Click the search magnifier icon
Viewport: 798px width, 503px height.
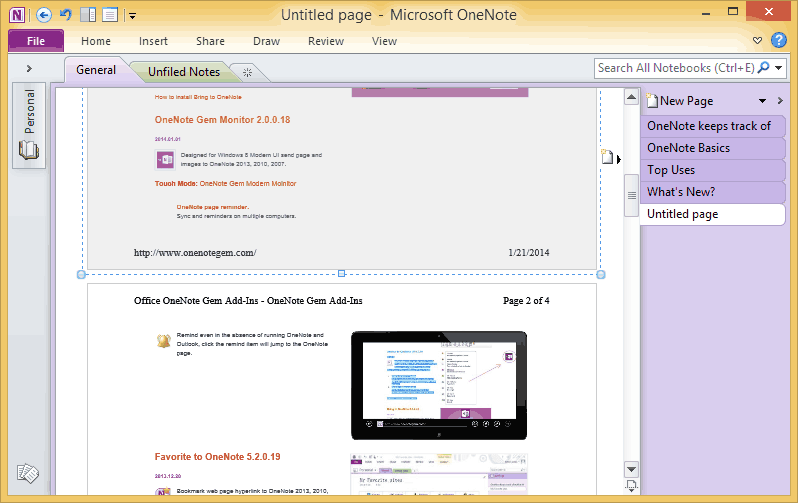pos(763,67)
